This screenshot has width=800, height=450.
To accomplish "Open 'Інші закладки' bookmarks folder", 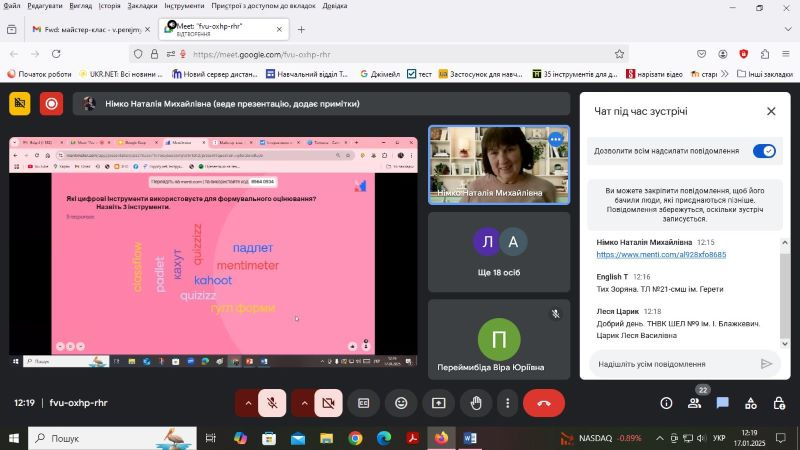I will click(765, 74).
